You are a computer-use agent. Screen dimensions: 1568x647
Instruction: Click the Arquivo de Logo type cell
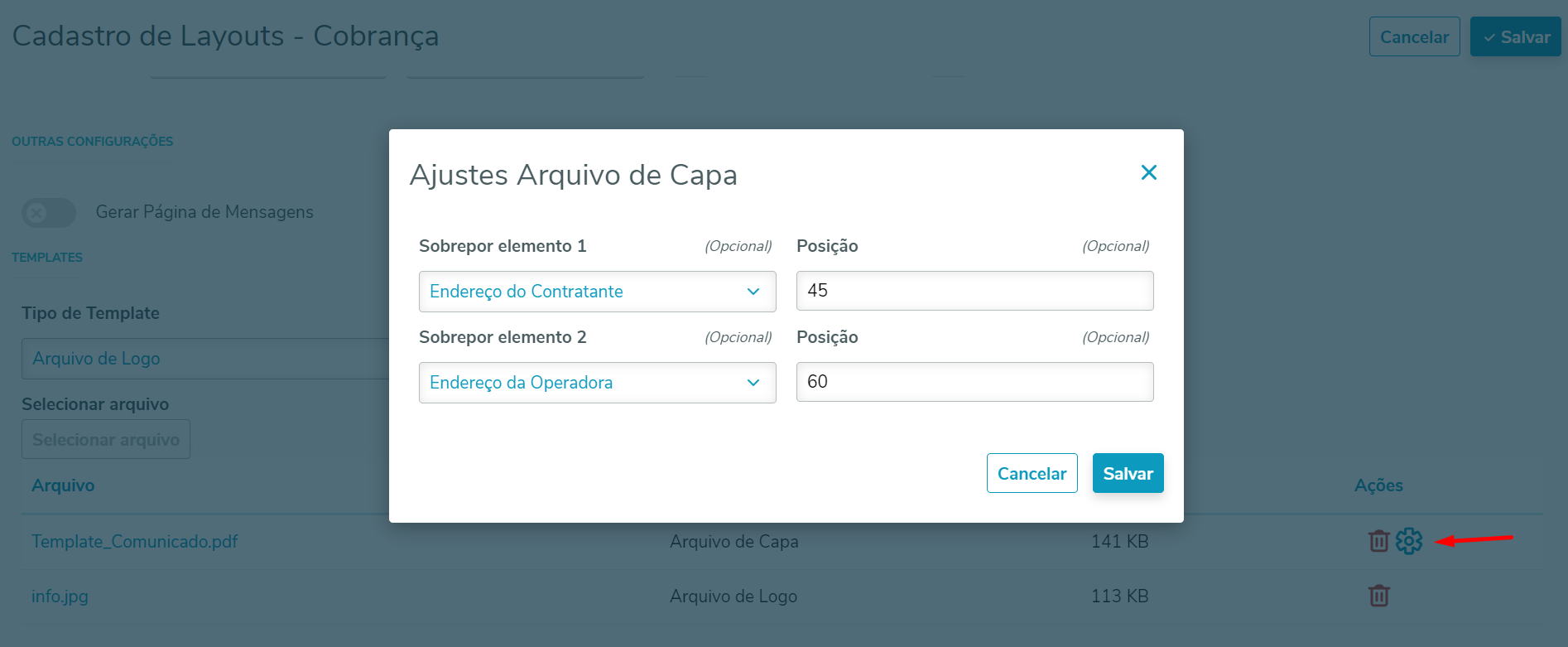coord(733,596)
